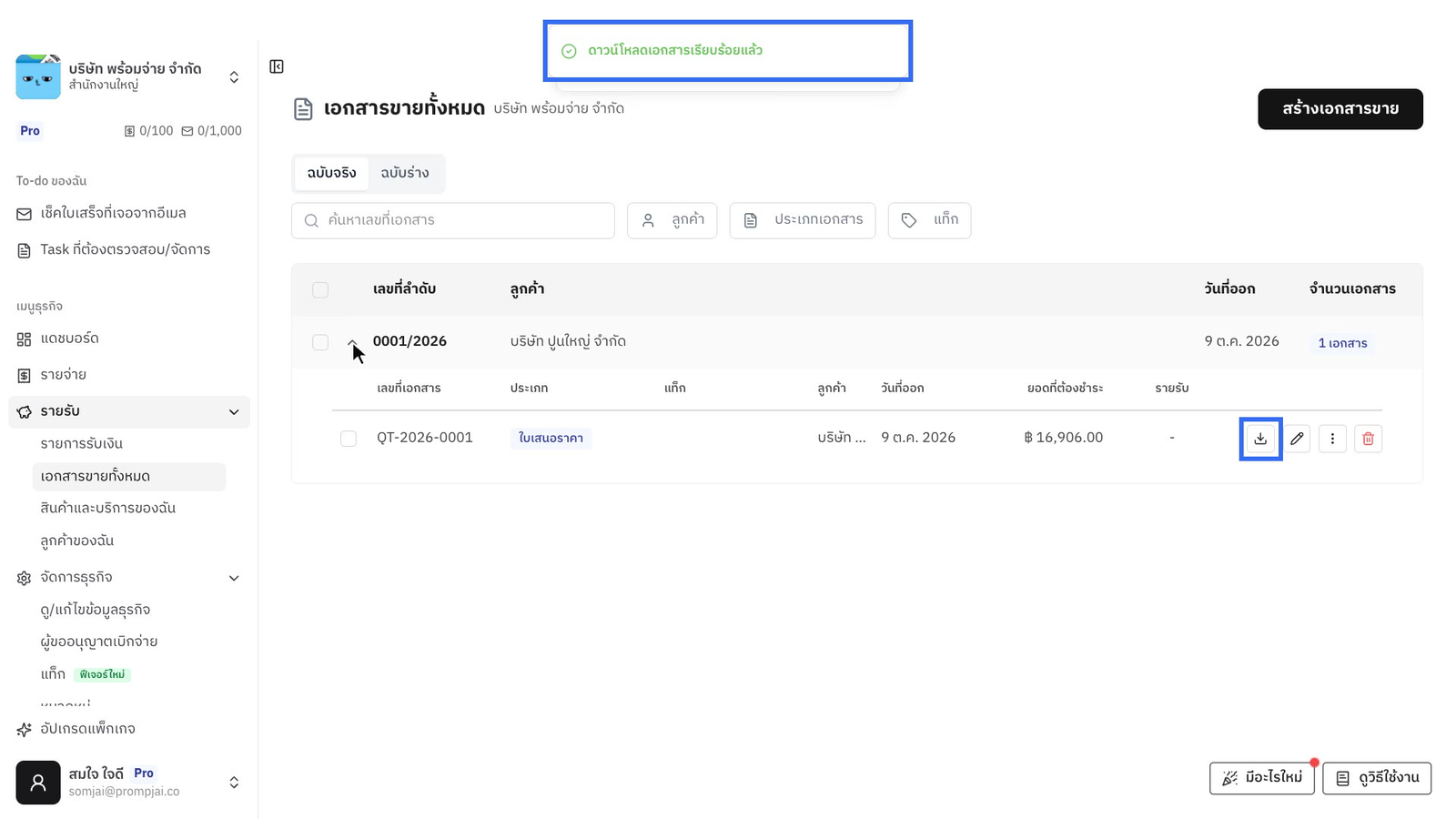1456x819 pixels.
Task: Click มีอะไรใหม่ what's new button
Action: pyautogui.click(x=1262, y=778)
